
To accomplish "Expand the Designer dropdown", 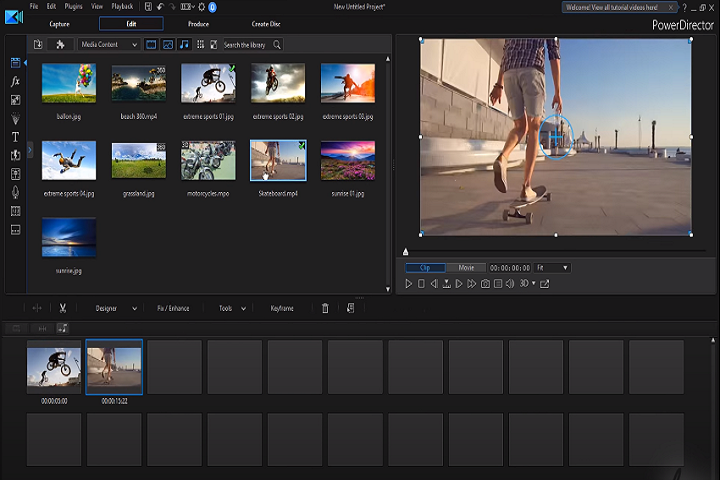I will coord(116,308).
